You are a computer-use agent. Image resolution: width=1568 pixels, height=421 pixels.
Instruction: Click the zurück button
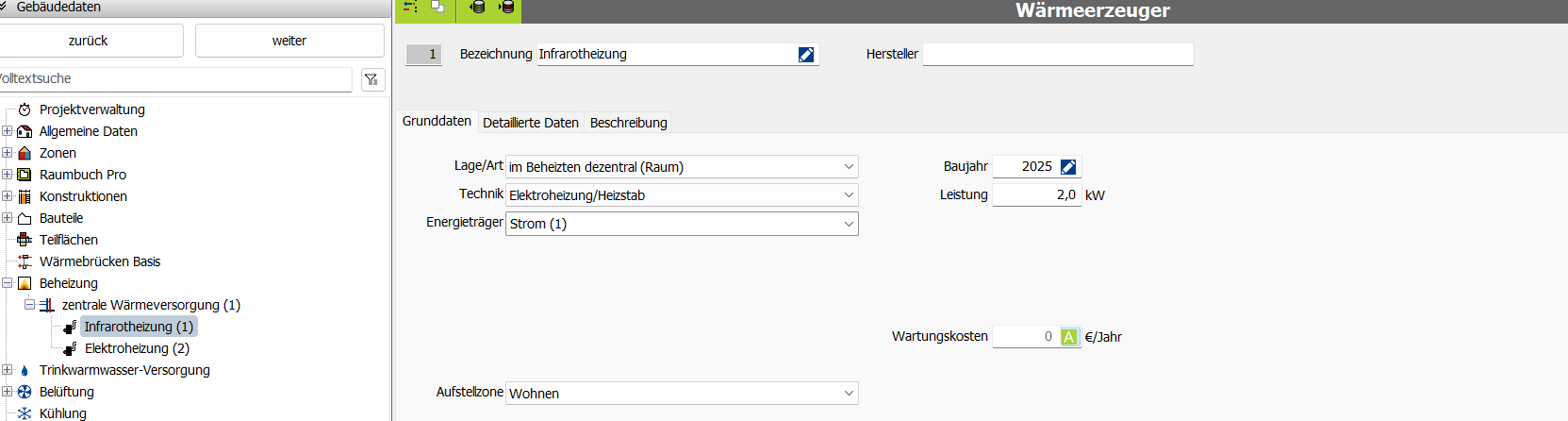(89, 41)
